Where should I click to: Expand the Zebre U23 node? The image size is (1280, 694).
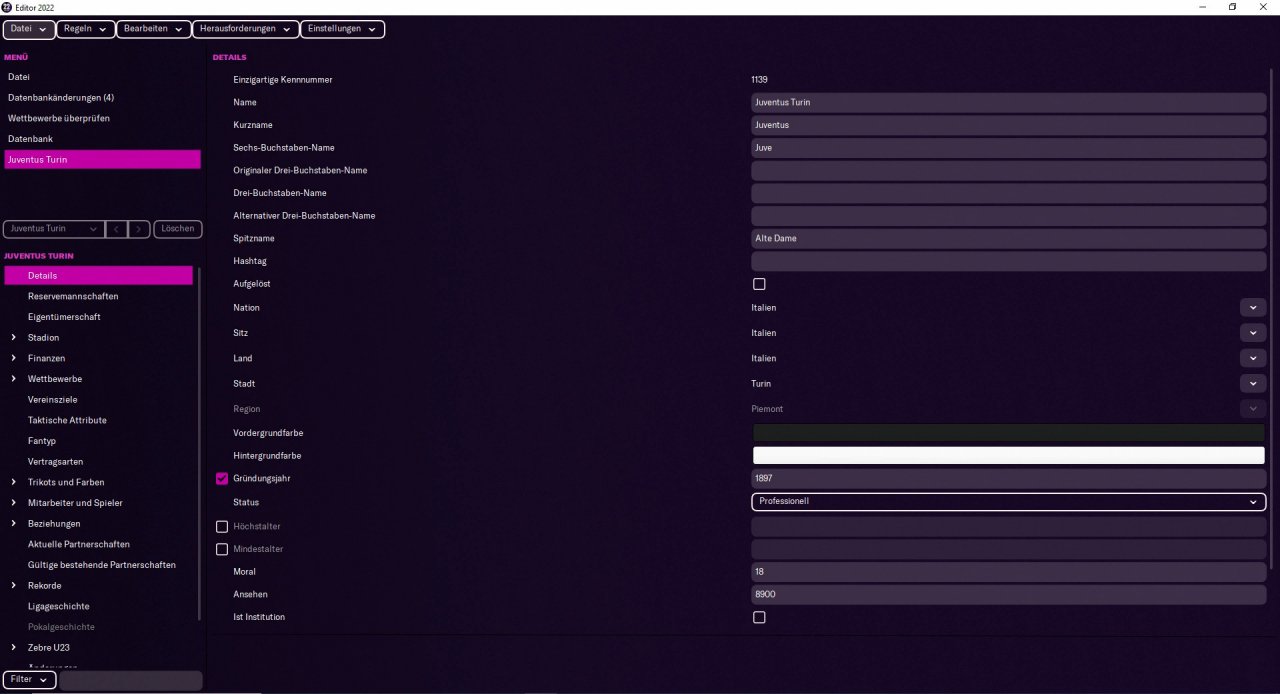click(13, 648)
